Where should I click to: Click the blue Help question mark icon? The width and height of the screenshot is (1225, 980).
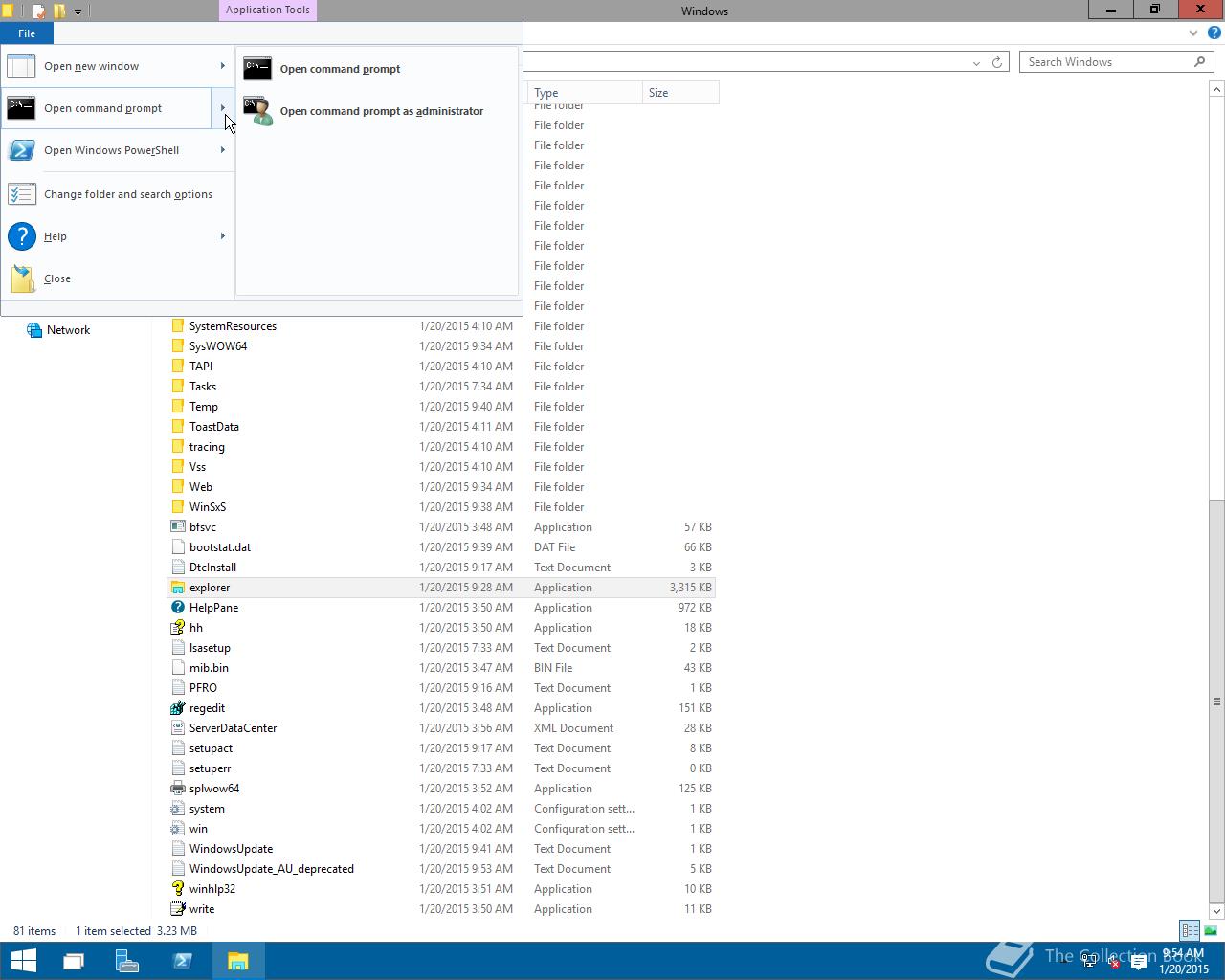coord(21,236)
